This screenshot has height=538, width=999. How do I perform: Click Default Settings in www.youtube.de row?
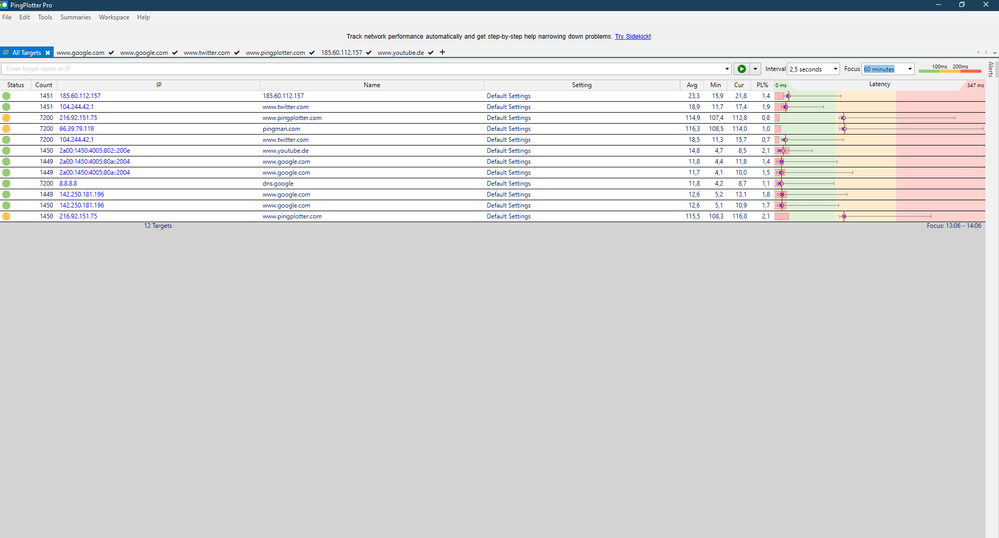(508, 151)
